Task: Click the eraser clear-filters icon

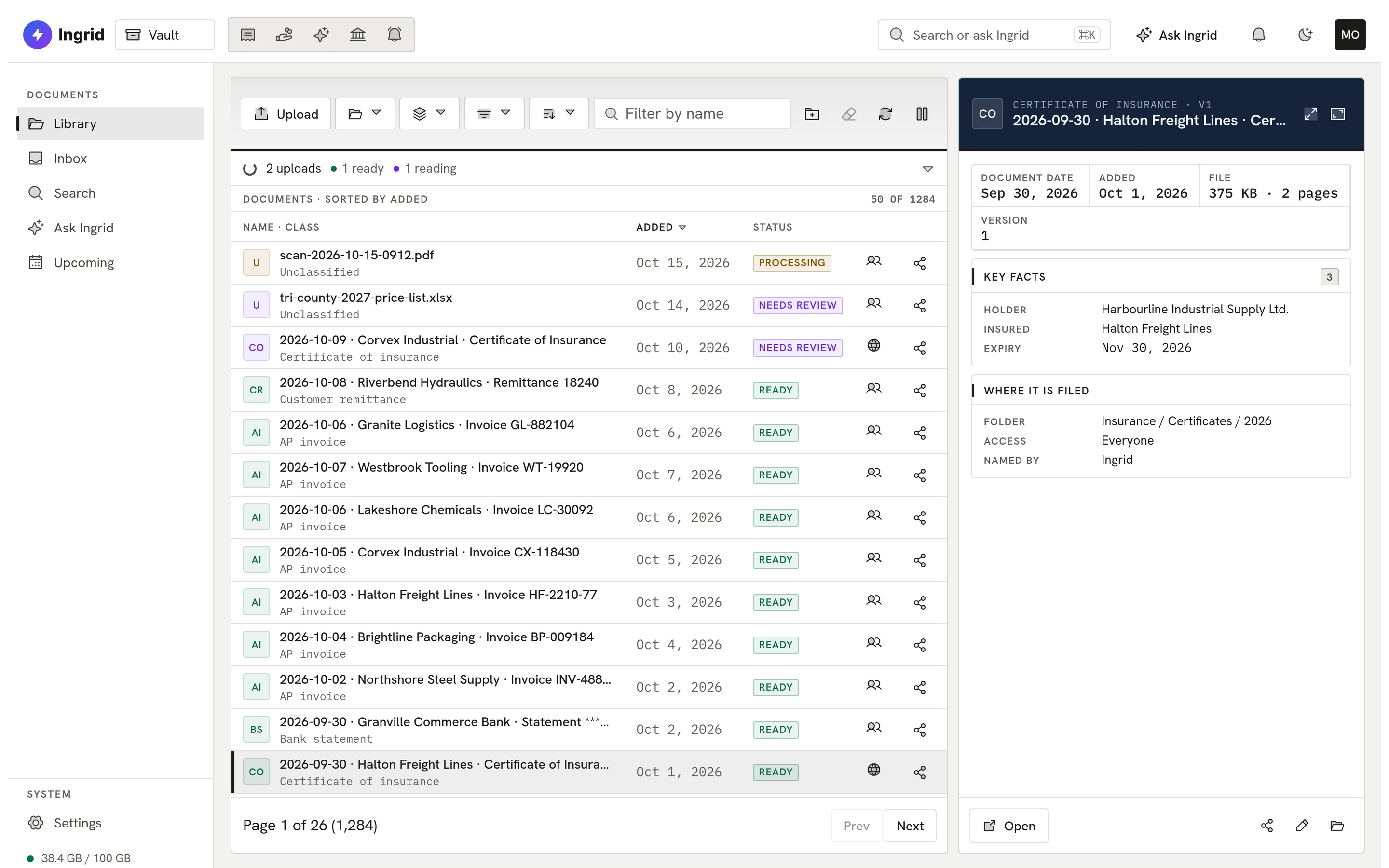Action: click(848, 114)
